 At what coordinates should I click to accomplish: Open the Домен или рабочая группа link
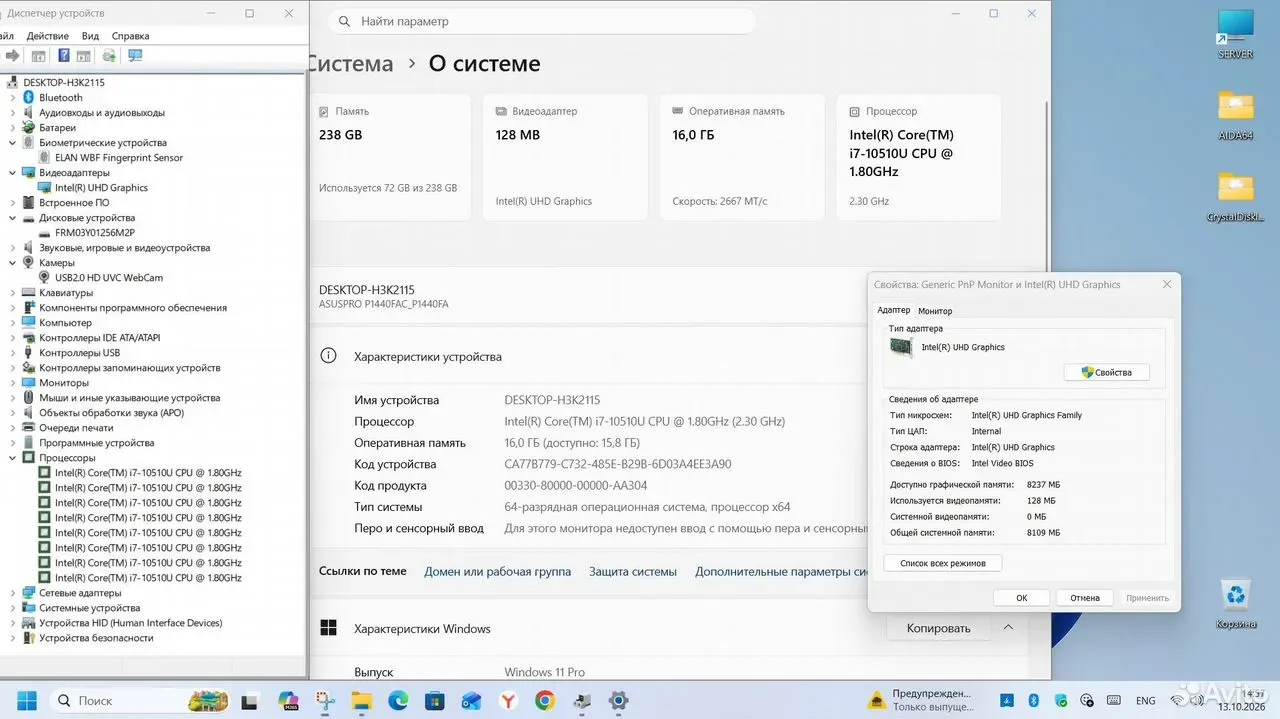coord(497,572)
